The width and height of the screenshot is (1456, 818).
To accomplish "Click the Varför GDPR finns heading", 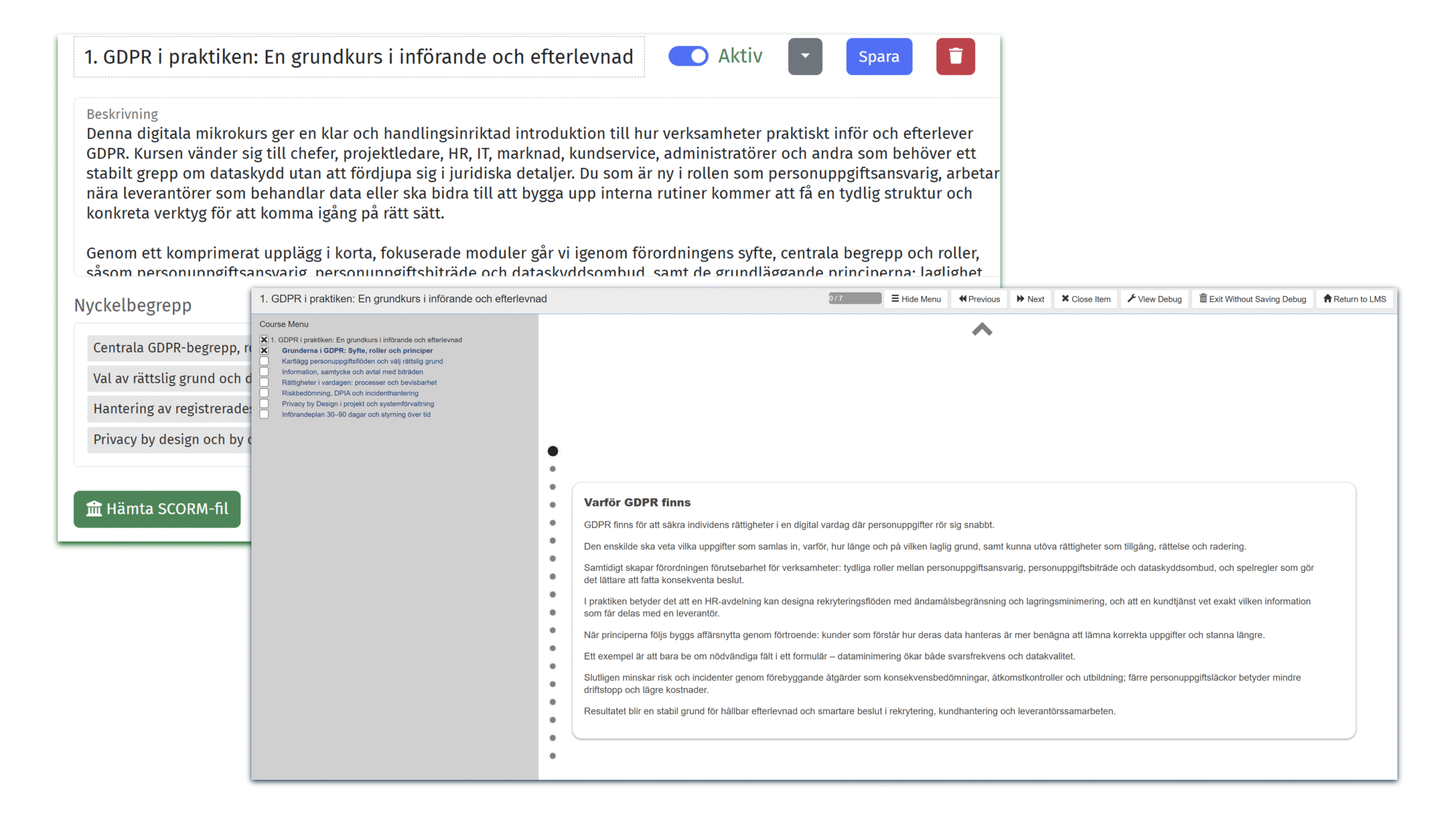I will [x=637, y=503].
